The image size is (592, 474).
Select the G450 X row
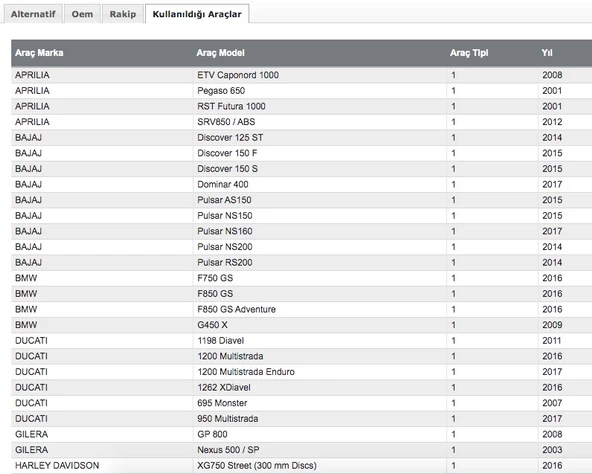click(x=302, y=325)
